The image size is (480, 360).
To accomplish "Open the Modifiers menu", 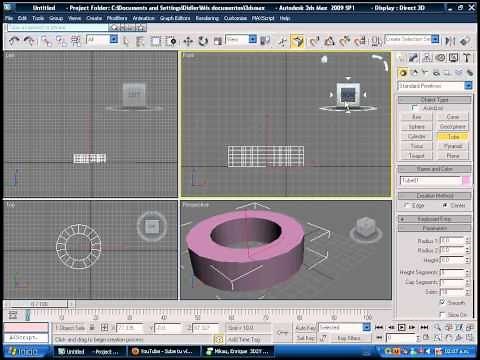I will (117, 18).
